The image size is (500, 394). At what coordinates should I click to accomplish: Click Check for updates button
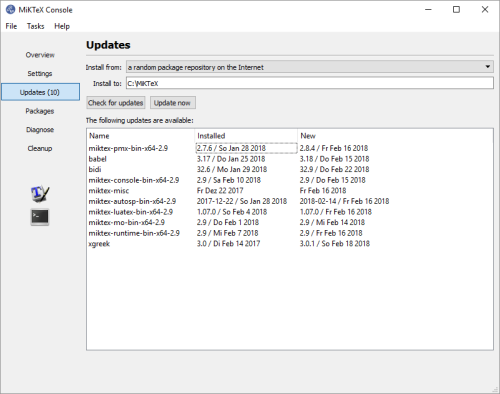point(116,103)
